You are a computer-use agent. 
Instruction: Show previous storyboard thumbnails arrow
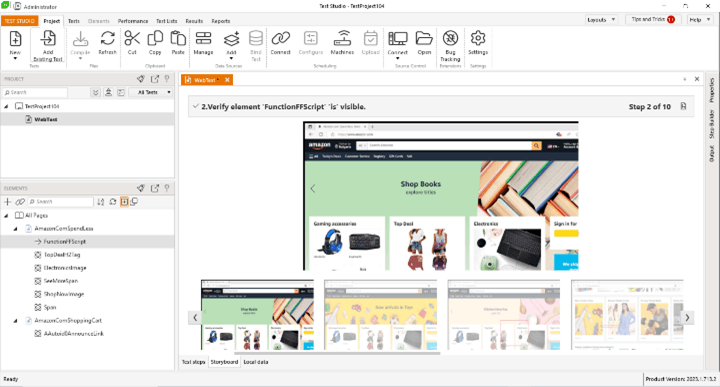(x=195, y=317)
